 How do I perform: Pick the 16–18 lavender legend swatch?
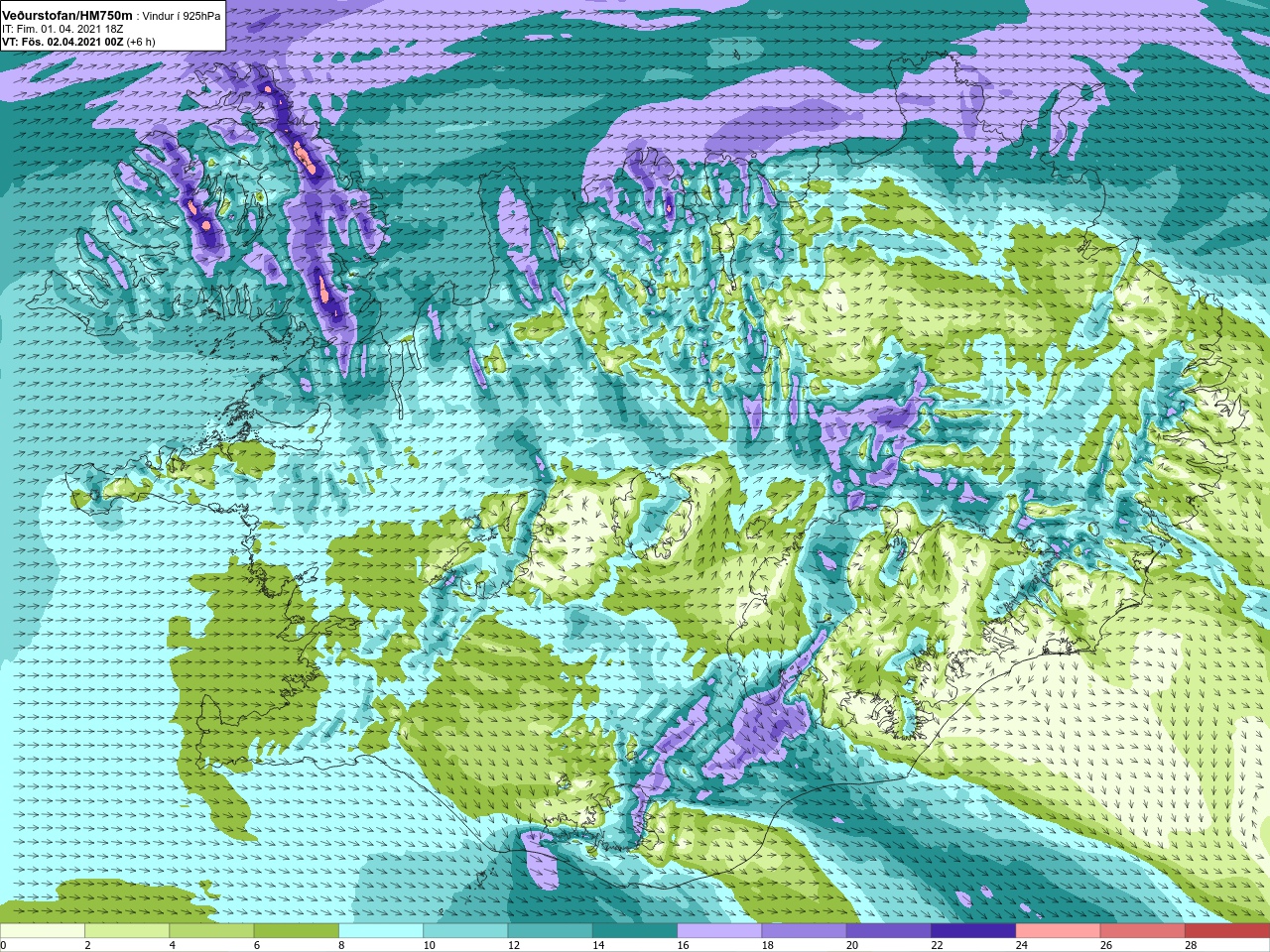click(719, 931)
